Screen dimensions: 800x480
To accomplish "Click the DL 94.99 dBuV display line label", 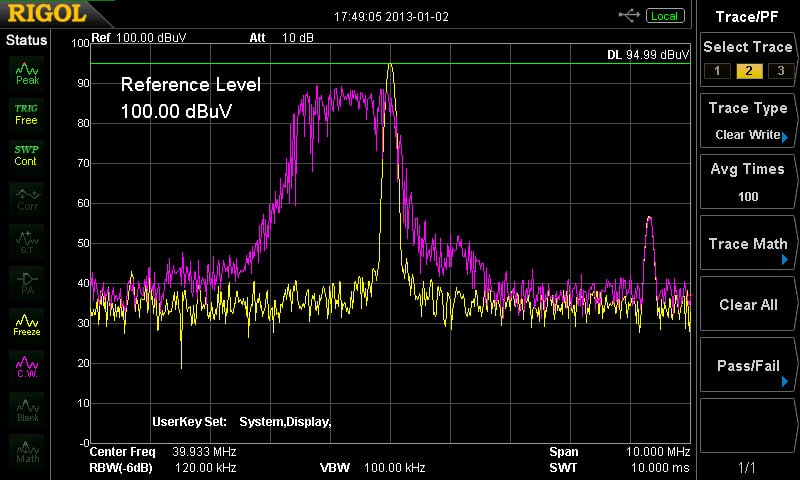I will (x=648, y=55).
